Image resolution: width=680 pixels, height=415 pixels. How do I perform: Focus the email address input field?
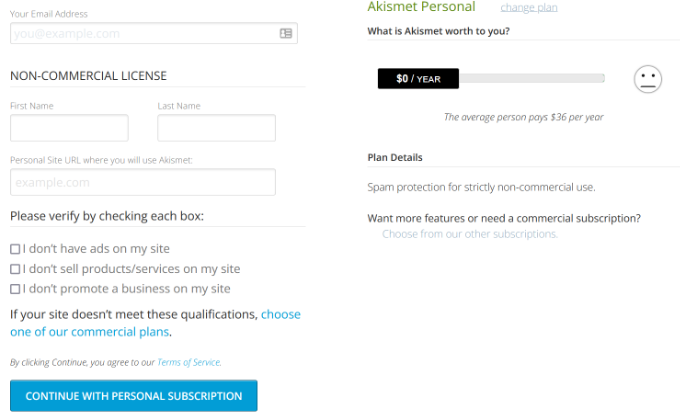tap(140, 33)
